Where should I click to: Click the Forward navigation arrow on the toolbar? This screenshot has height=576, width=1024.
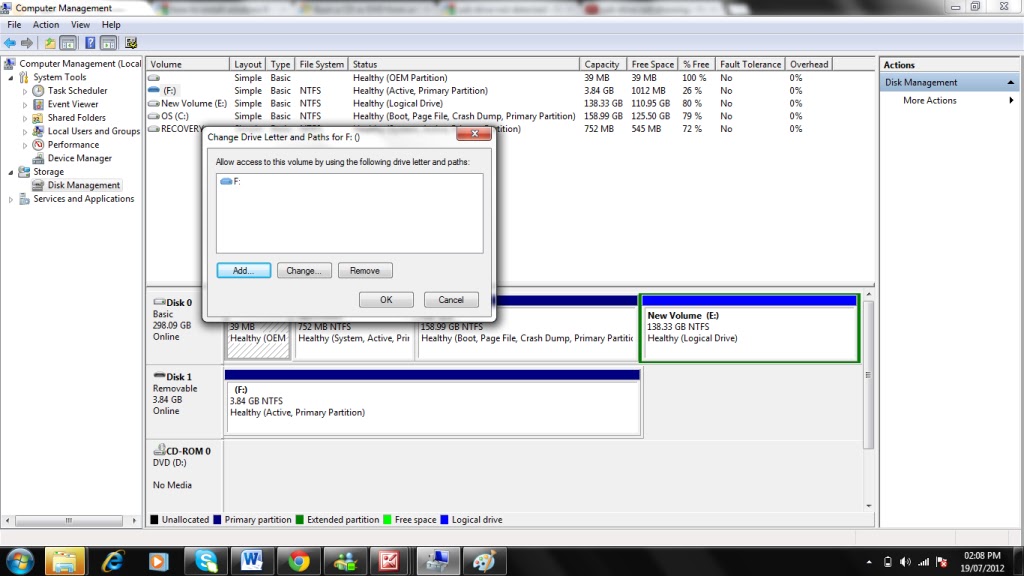pyautogui.click(x=26, y=43)
